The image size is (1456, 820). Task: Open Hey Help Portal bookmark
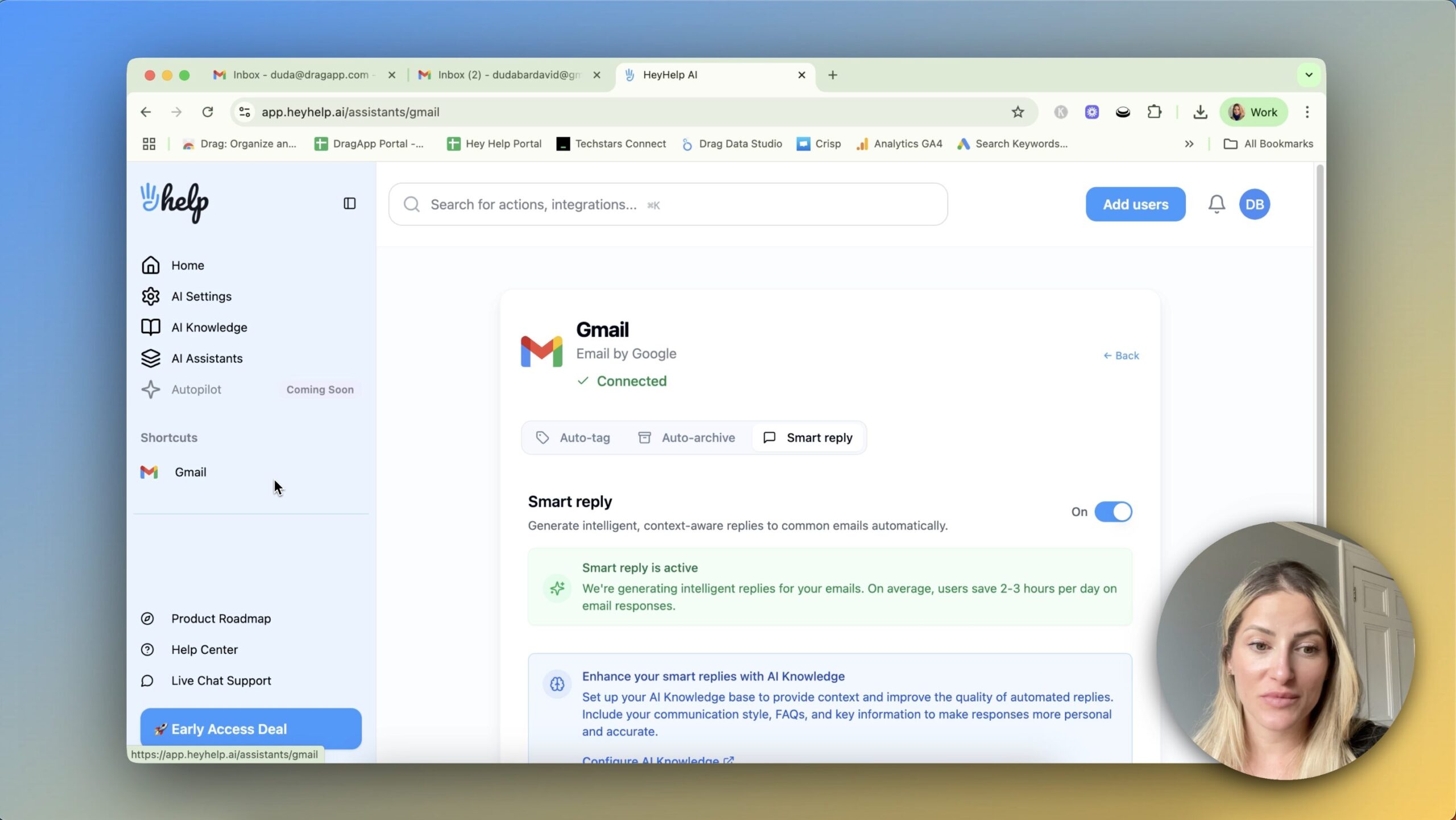click(x=494, y=144)
